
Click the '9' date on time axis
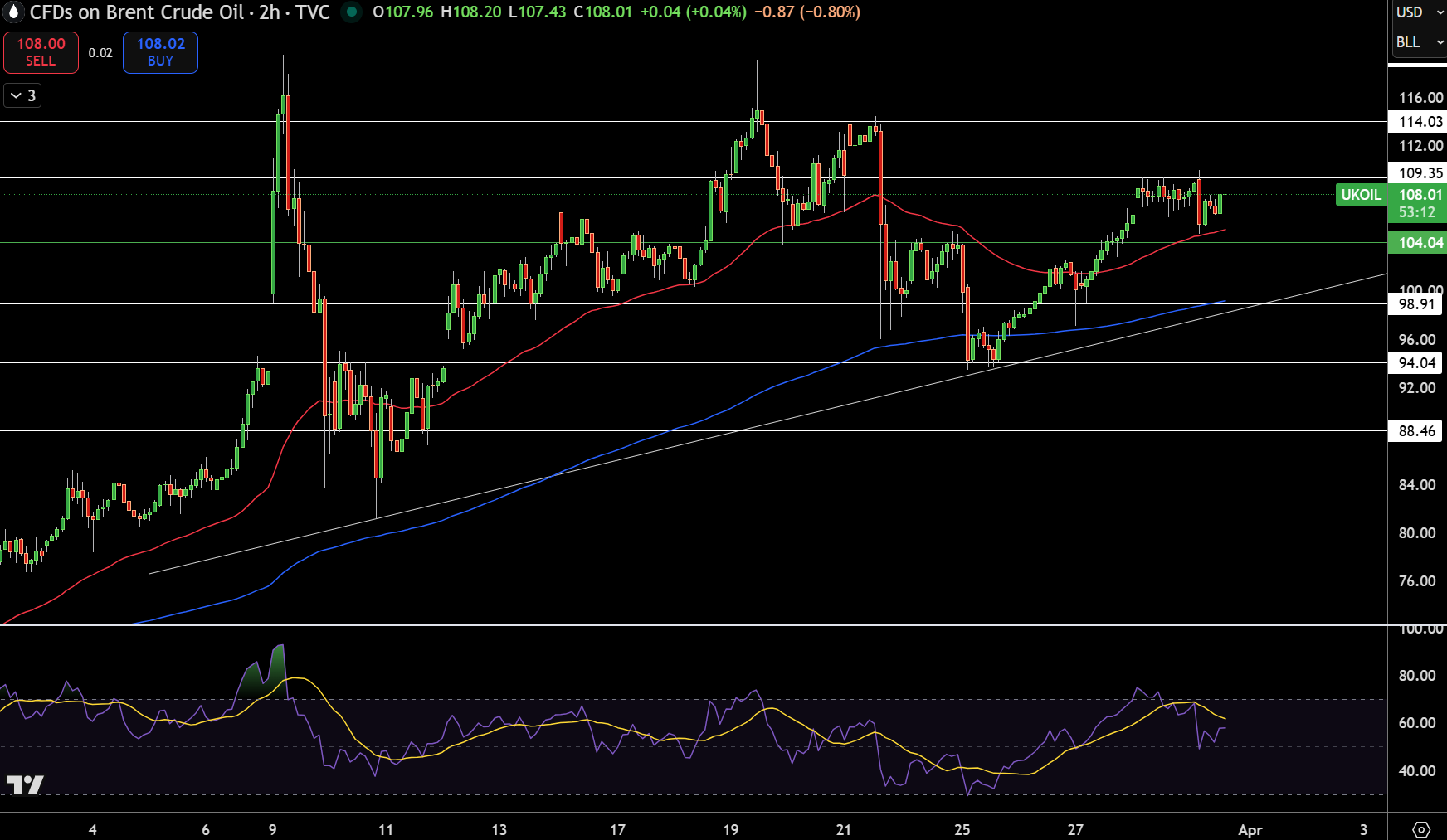click(272, 830)
